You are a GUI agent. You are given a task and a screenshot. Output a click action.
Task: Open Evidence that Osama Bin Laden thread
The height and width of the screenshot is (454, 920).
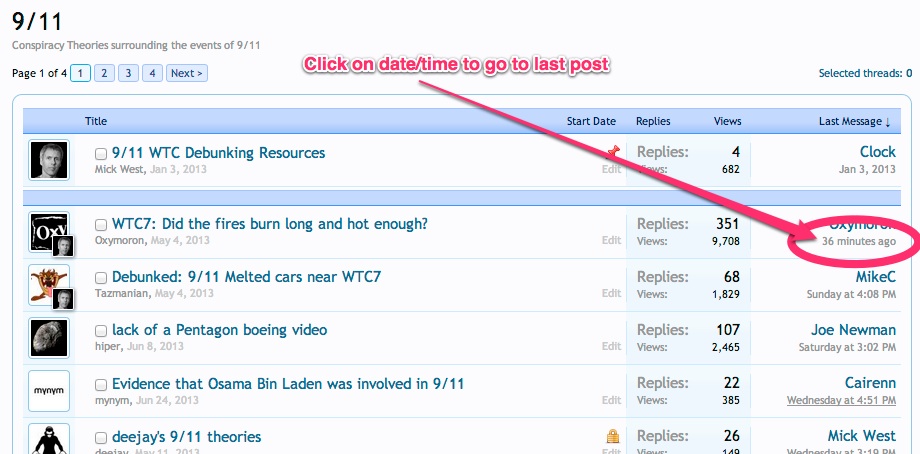tap(288, 384)
